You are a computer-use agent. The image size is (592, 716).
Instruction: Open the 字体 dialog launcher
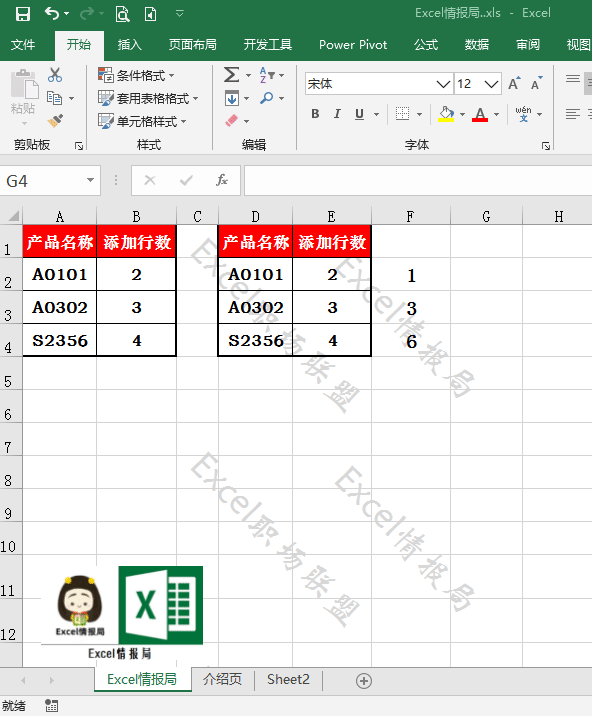546,146
